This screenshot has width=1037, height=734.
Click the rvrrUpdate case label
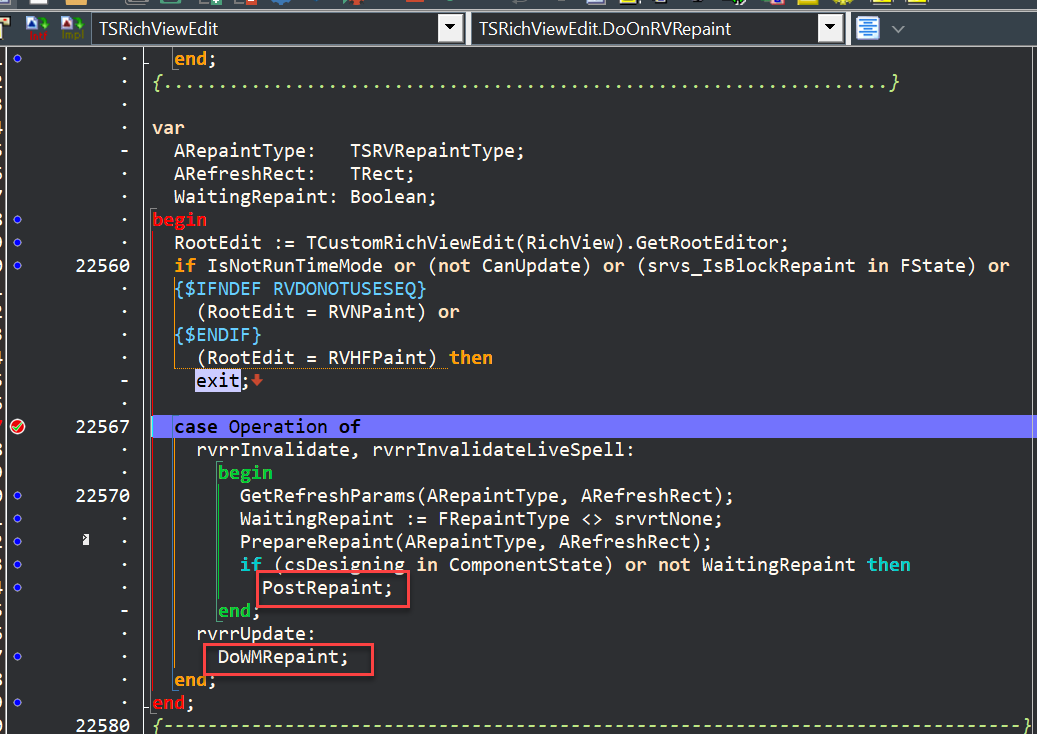(x=251, y=633)
